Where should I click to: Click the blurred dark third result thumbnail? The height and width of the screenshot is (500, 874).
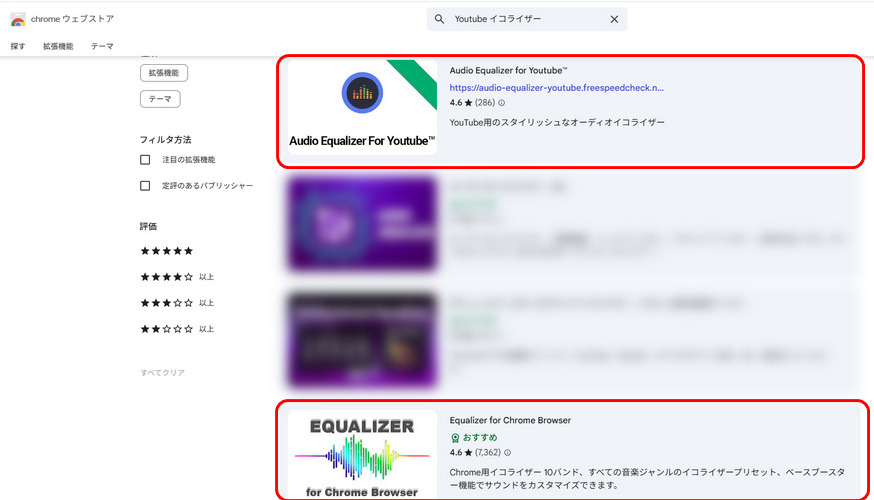[x=362, y=340]
